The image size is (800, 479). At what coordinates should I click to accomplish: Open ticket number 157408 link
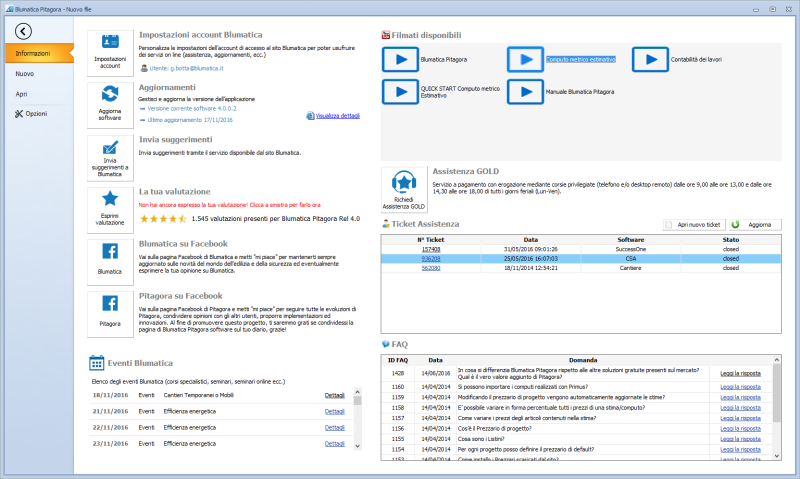[x=431, y=249]
